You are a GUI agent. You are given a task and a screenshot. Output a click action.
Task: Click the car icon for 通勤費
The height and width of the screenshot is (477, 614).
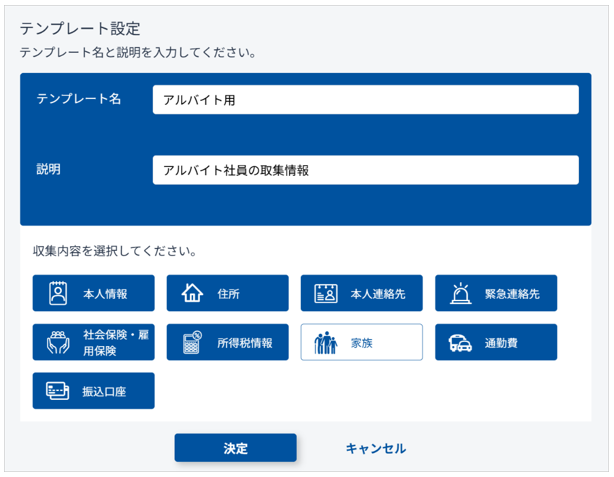coord(460,343)
